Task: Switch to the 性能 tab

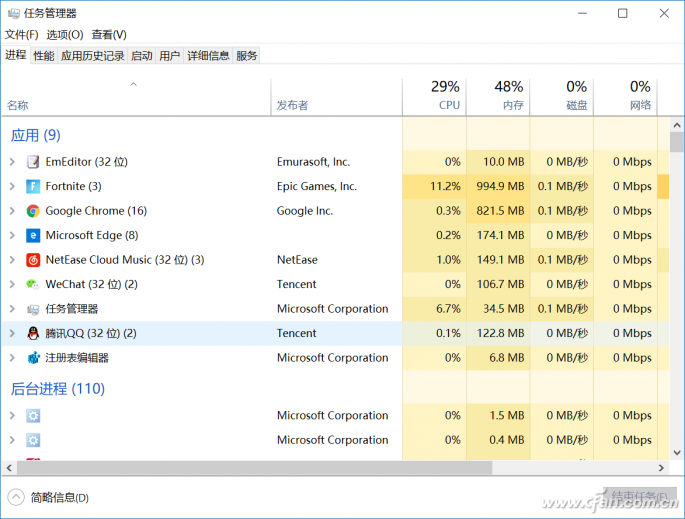Action: [x=44, y=55]
